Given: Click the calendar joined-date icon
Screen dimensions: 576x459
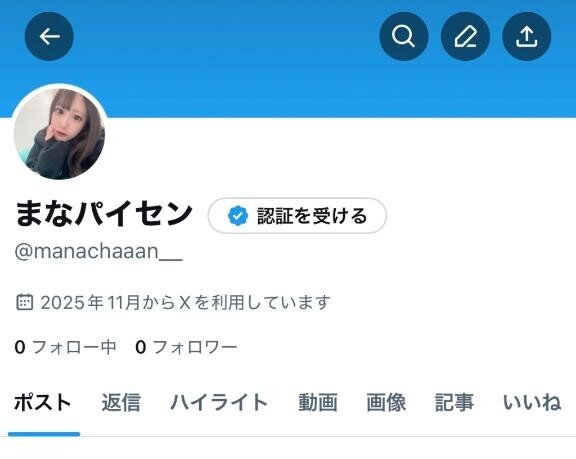Looking at the screenshot, I should click(x=25, y=302).
